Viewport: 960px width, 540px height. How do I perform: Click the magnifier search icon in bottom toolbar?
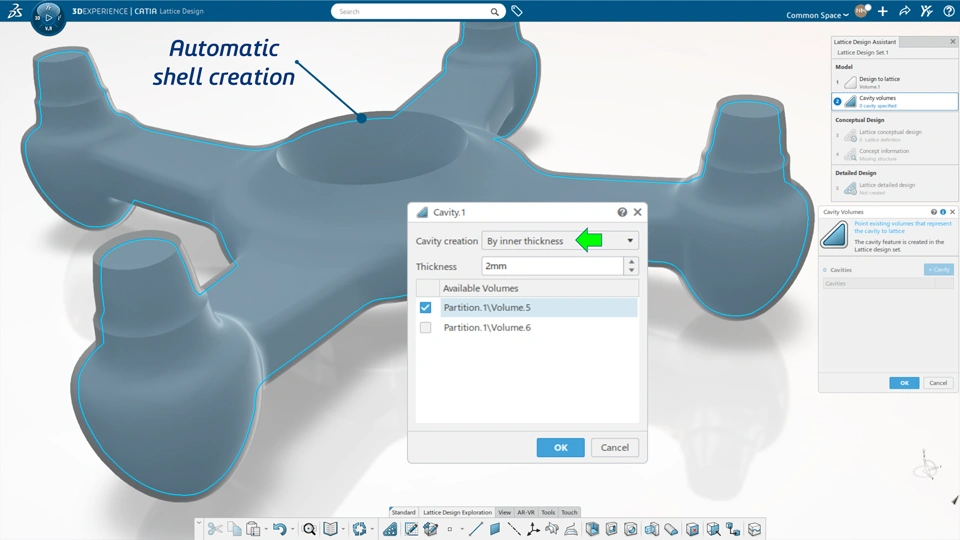(309, 528)
